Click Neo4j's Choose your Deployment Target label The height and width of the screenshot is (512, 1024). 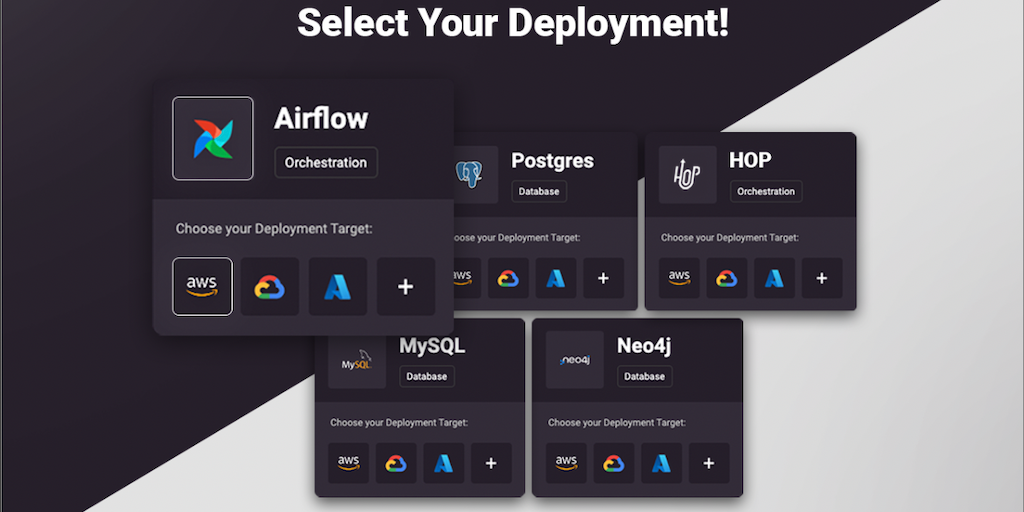coord(616,423)
